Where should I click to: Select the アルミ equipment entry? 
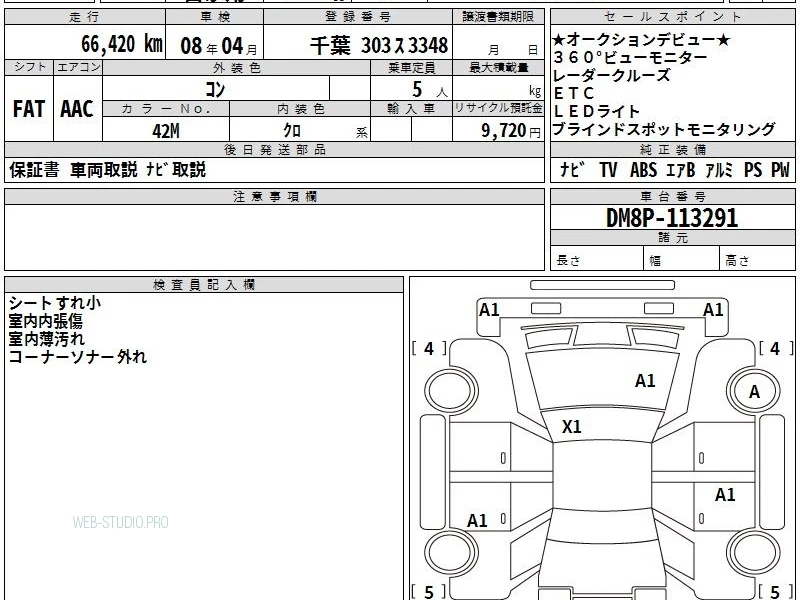tap(719, 169)
